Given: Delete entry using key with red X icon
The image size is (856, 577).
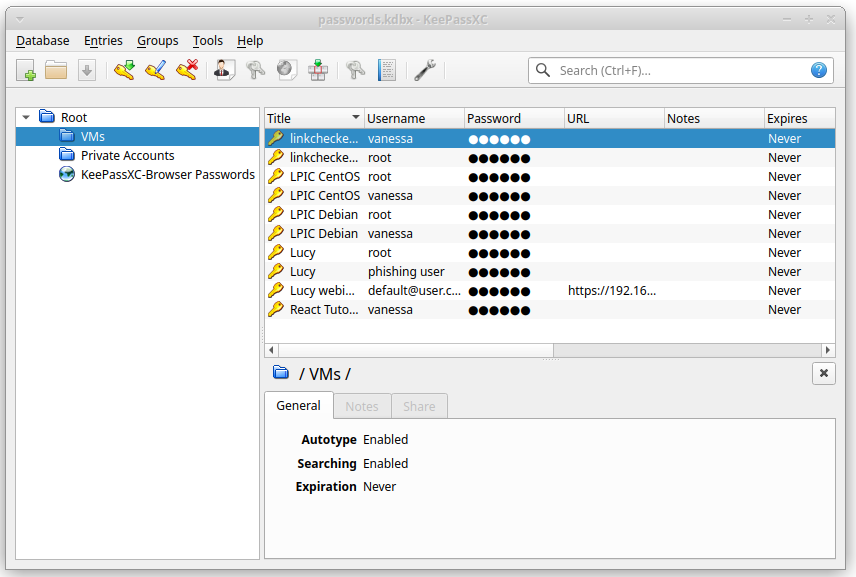Looking at the screenshot, I should point(187,70).
